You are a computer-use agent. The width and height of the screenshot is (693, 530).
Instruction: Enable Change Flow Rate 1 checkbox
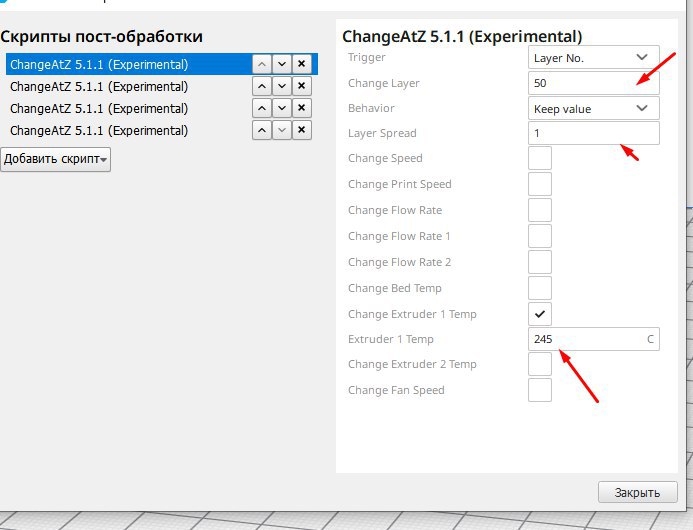(x=540, y=236)
